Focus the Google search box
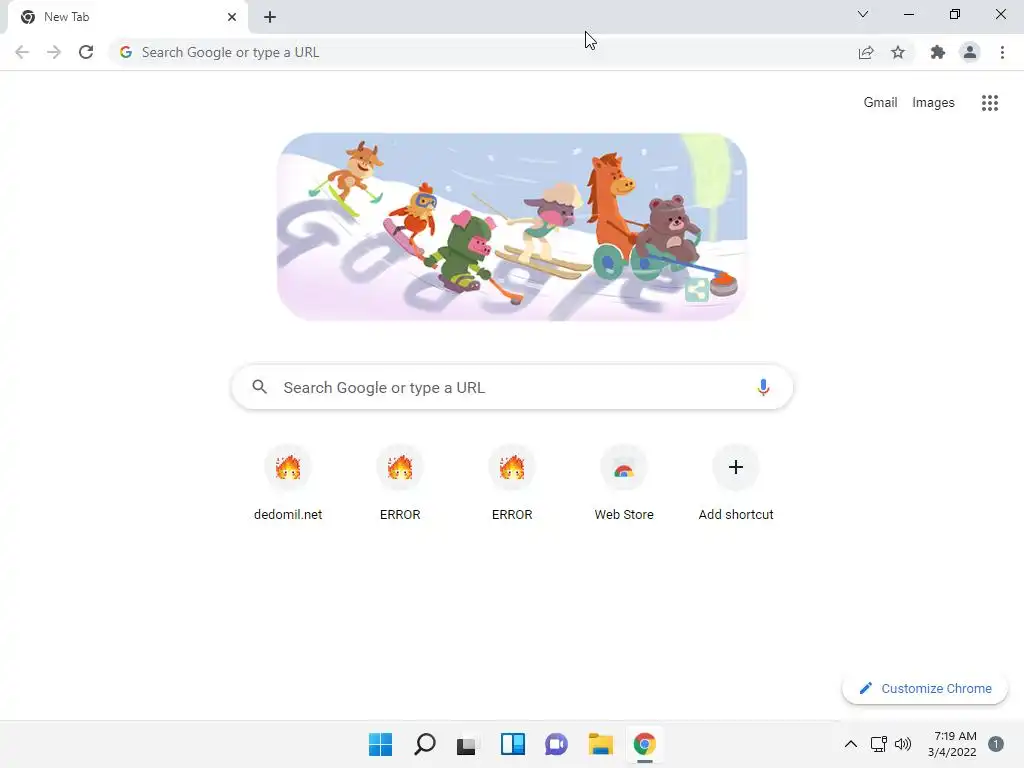 pos(512,387)
